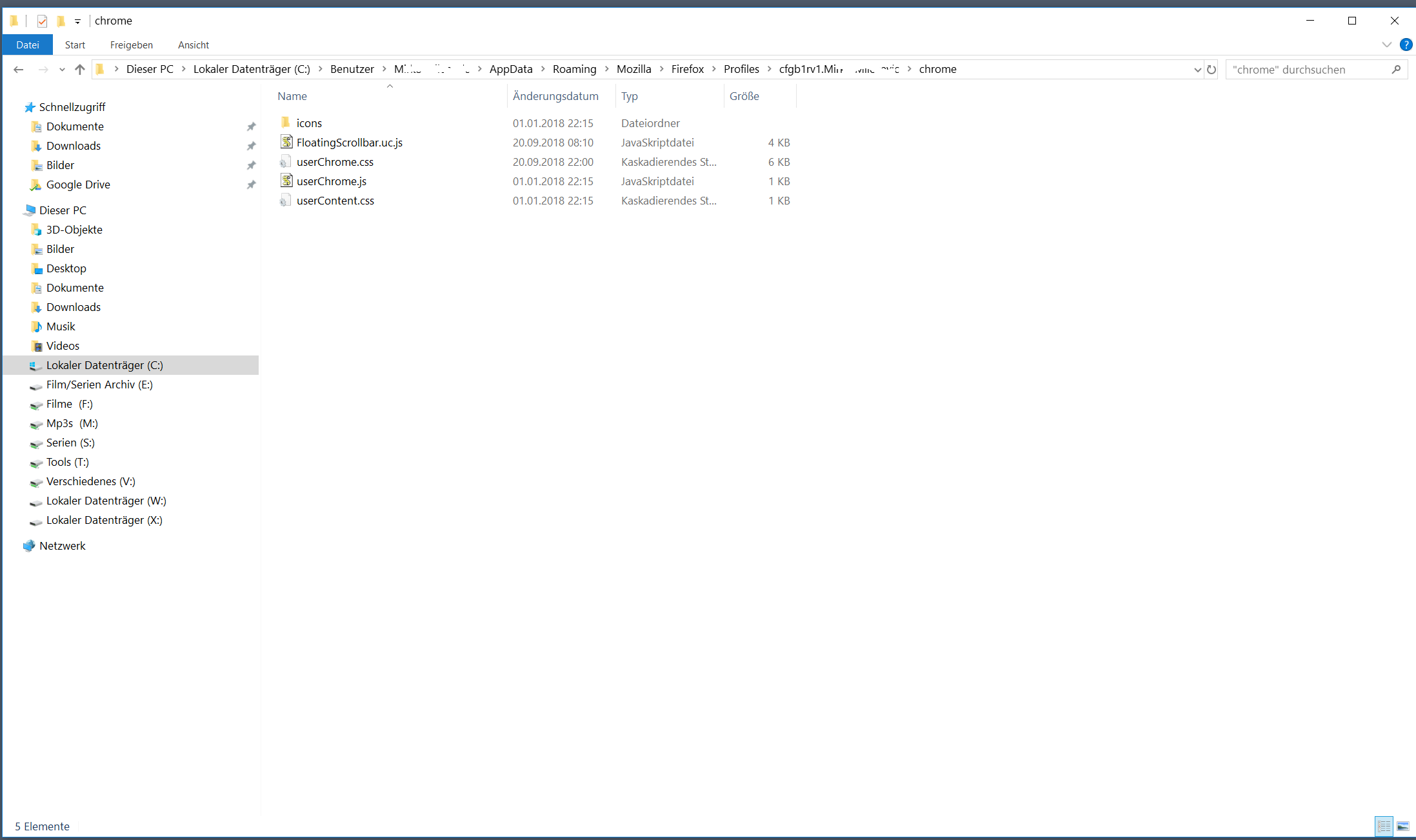Click the Back navigation arrow
1416x840 pixels.
pos(19,70)
